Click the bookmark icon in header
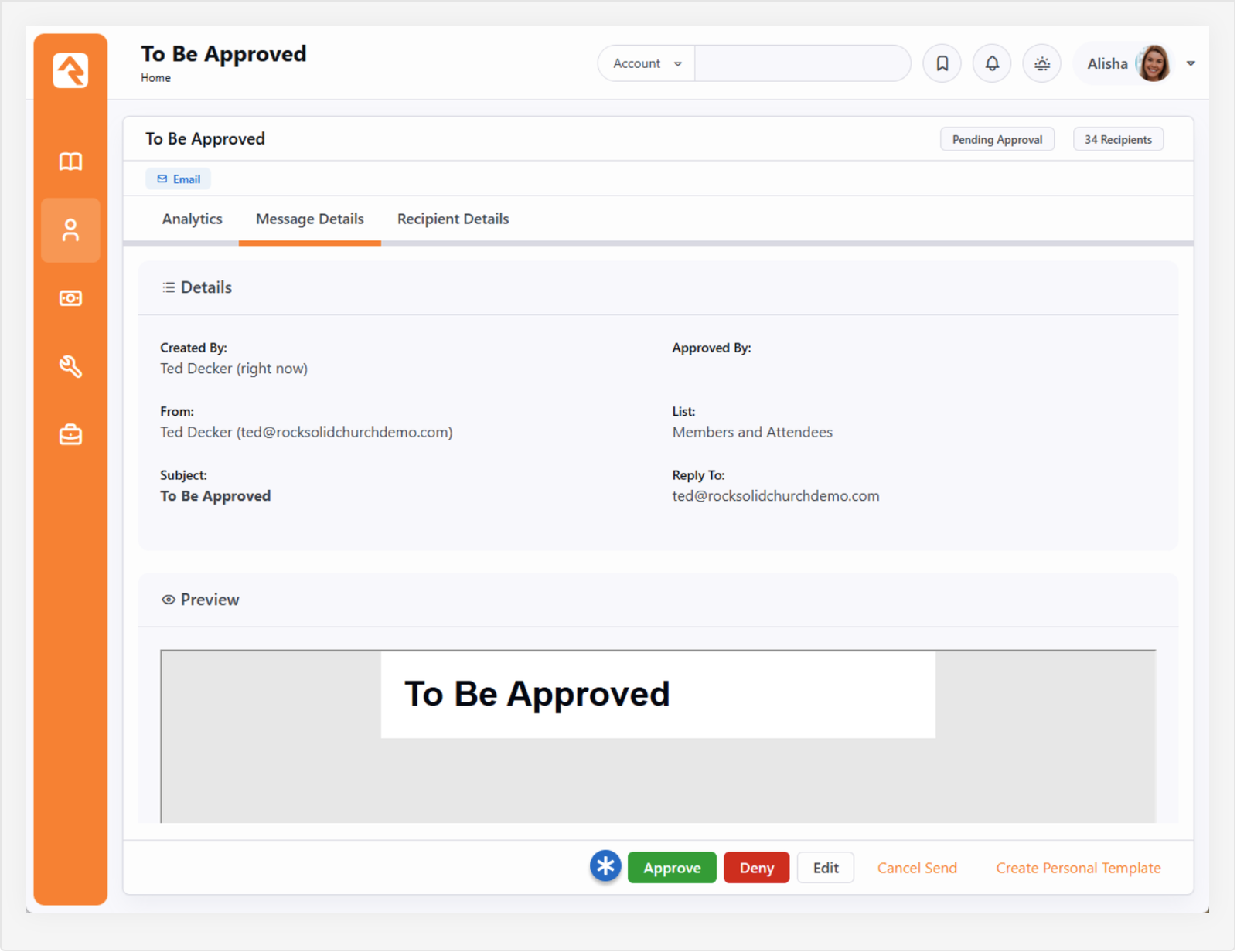The image size is (1237, 952). point(942,63)
